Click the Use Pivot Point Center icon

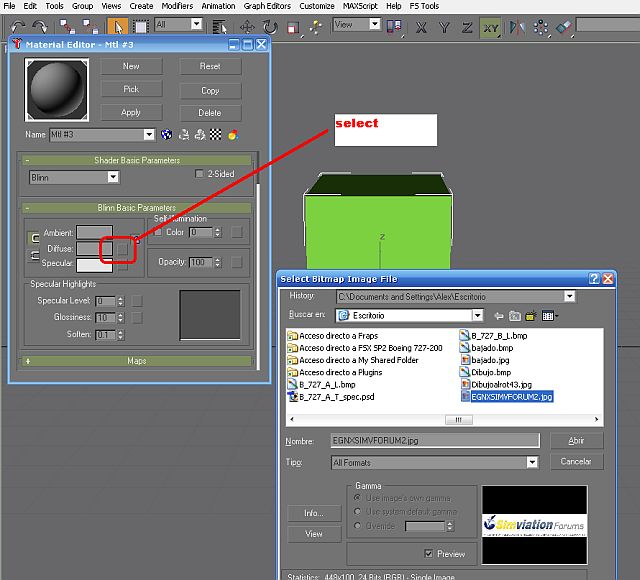click(394, 27)
